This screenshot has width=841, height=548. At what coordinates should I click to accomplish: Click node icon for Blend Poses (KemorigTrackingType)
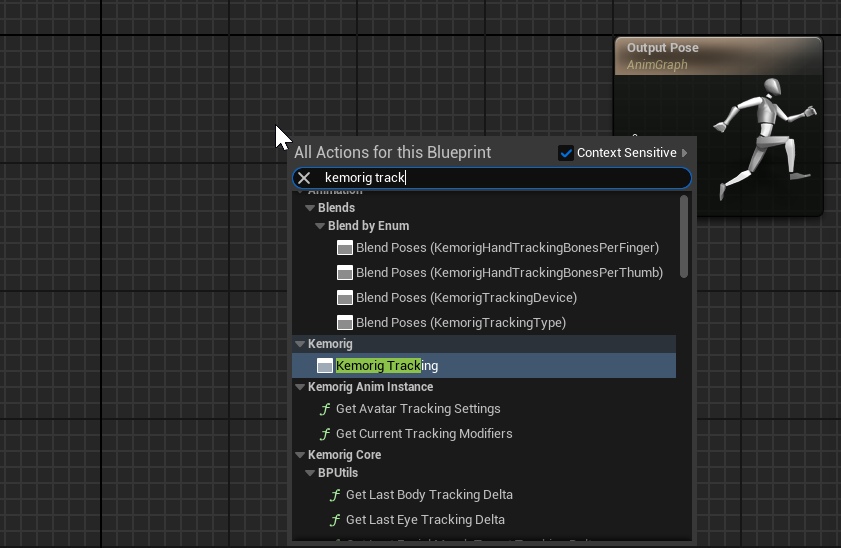tap(345, 323)
